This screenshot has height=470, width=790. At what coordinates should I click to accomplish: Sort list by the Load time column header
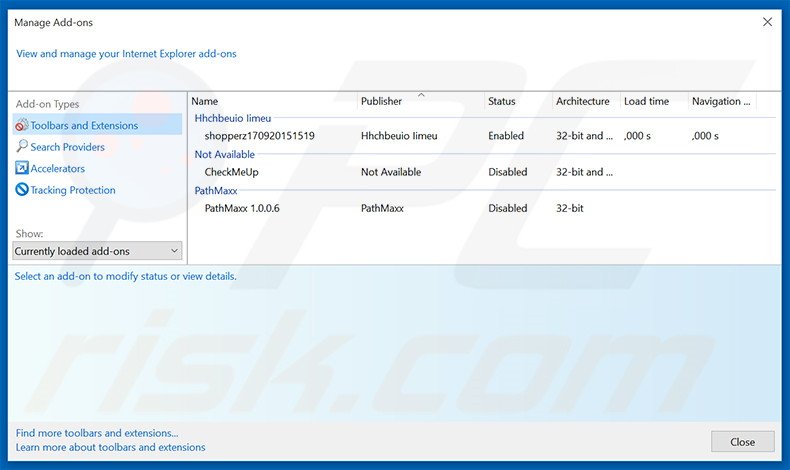[654, 101]
